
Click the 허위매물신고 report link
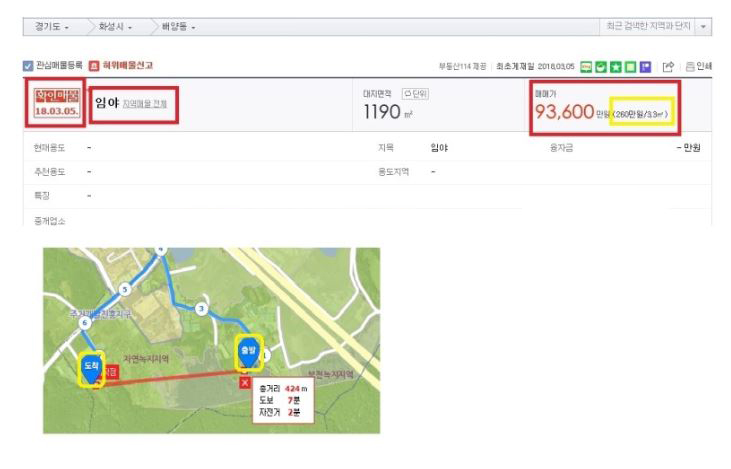click(x=127, y=66)
